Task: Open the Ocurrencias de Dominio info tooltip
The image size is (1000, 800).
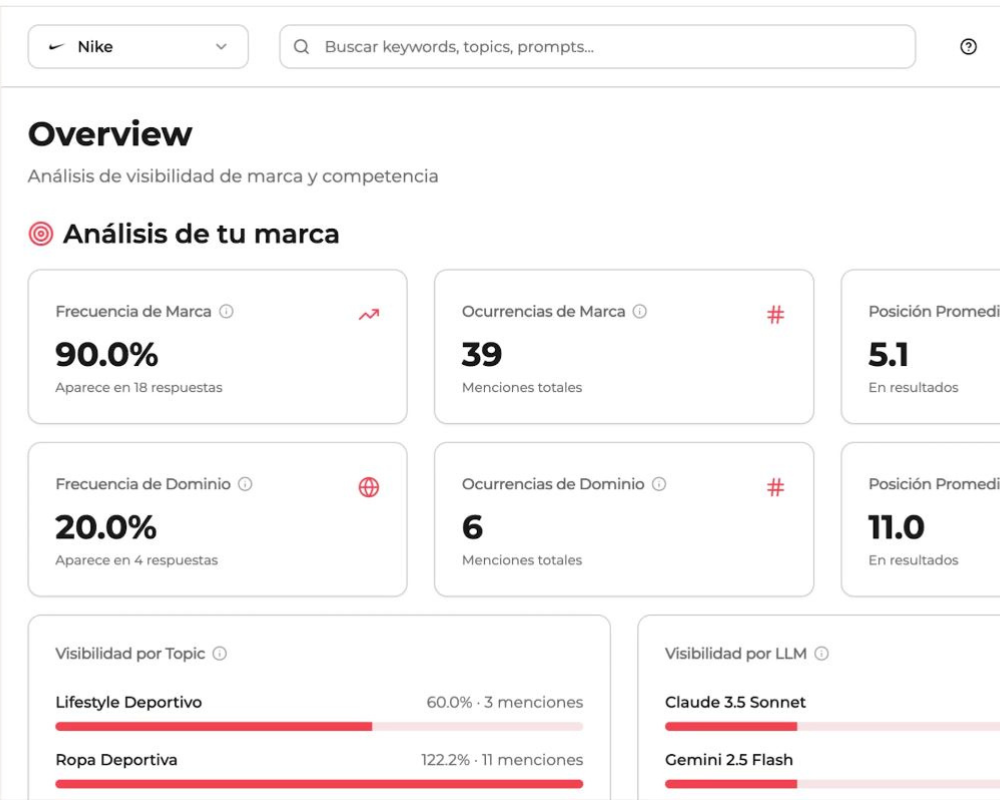Action: click(659, 484)
